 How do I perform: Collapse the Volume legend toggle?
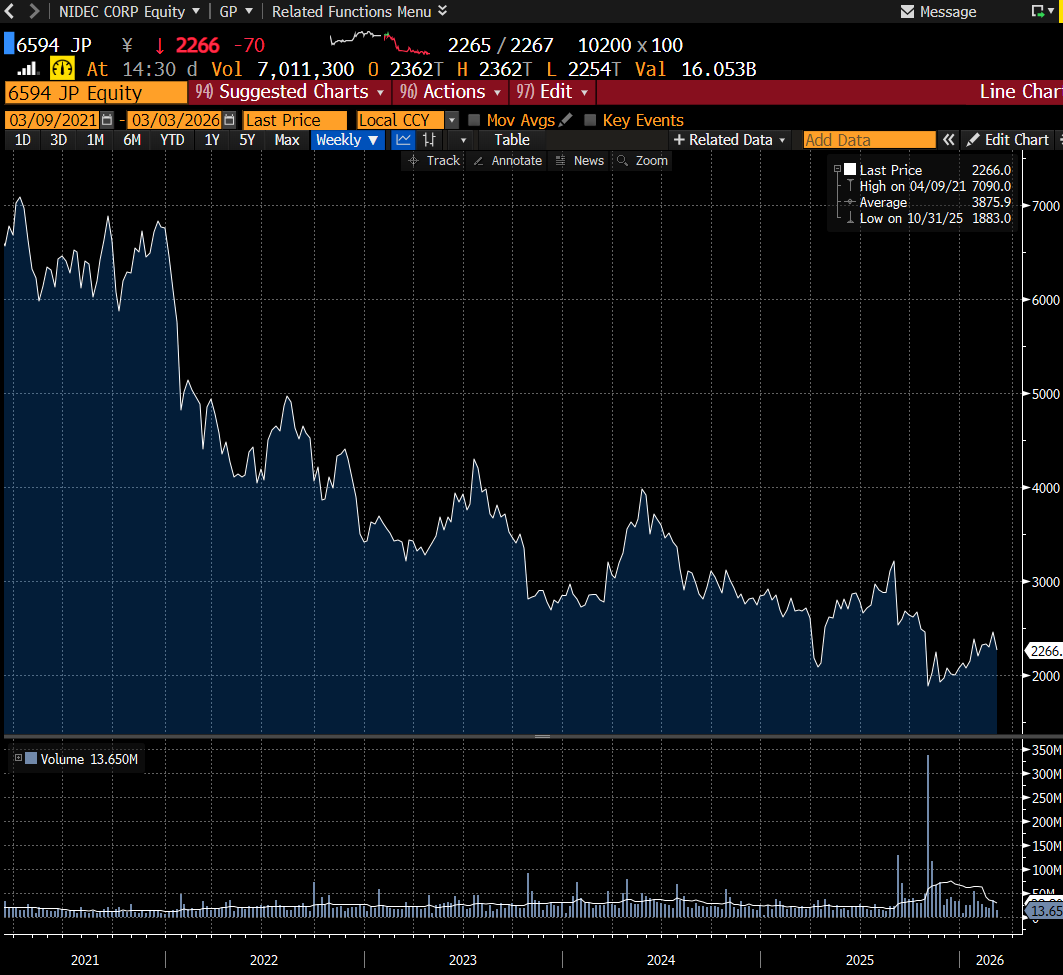tap(18, 758)
